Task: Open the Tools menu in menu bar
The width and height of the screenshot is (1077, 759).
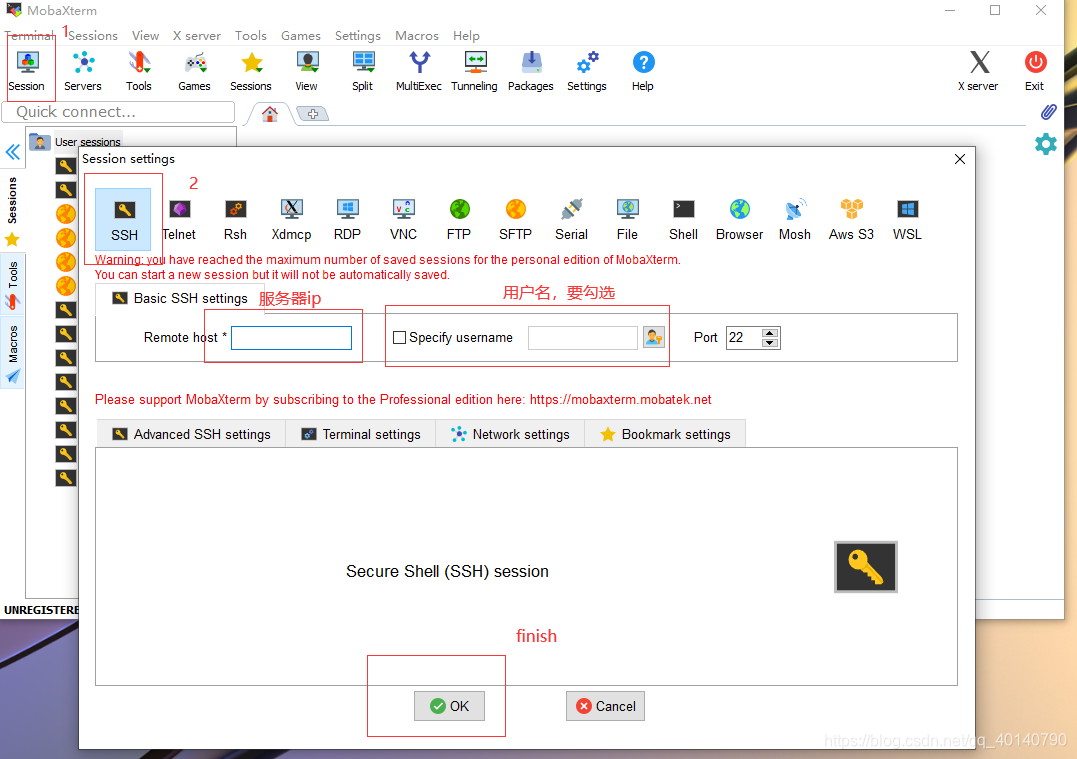Action: click(x=251, y=36)
